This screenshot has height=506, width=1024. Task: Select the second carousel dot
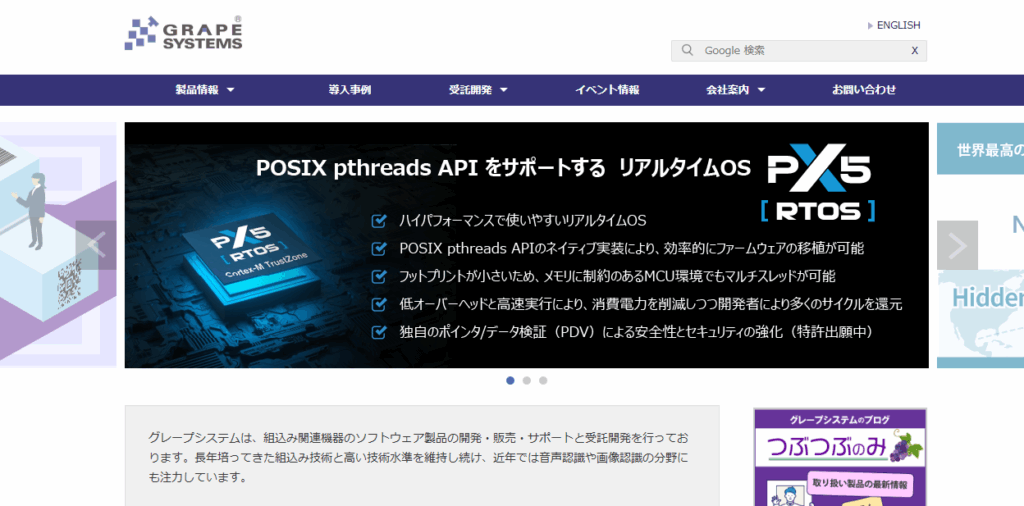tap(526, 381)
